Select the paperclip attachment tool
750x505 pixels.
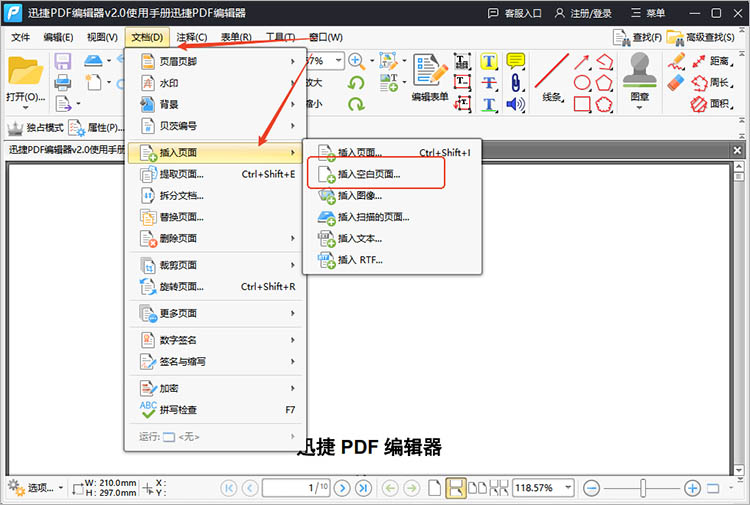pyautogui.click(x=516, y=83)
